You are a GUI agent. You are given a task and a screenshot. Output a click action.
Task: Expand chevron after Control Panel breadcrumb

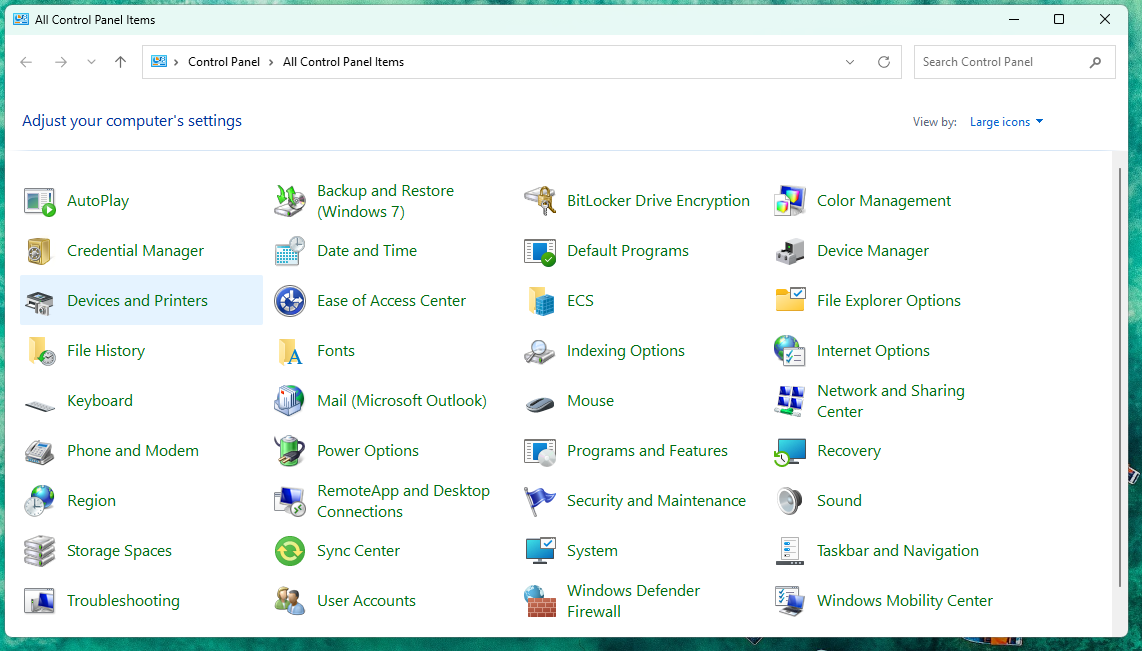271,62
